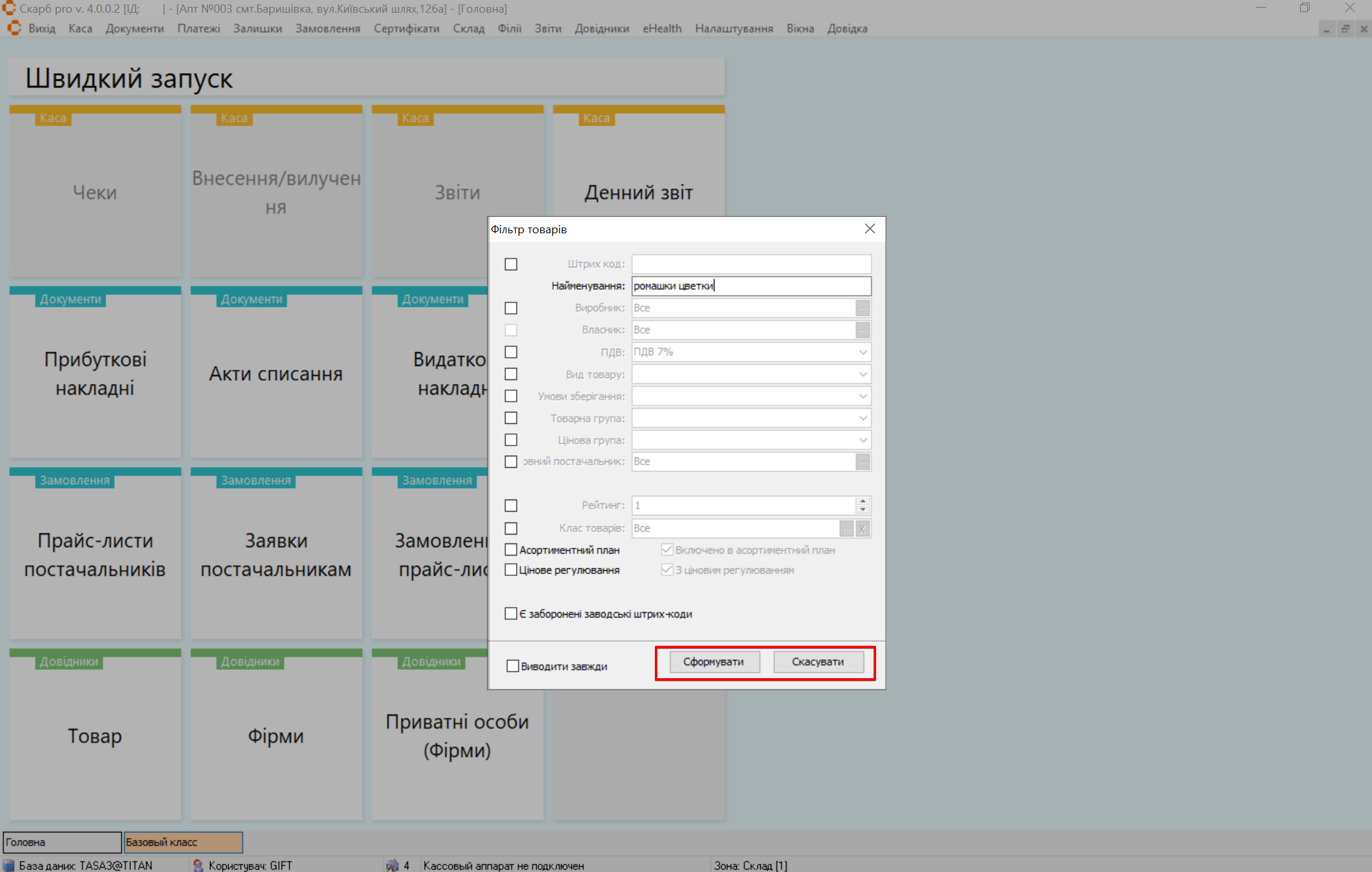Screen dimensions: 1372x872
Task: Increase Рейтинг with the up arrow
Action: click(863, 501)
